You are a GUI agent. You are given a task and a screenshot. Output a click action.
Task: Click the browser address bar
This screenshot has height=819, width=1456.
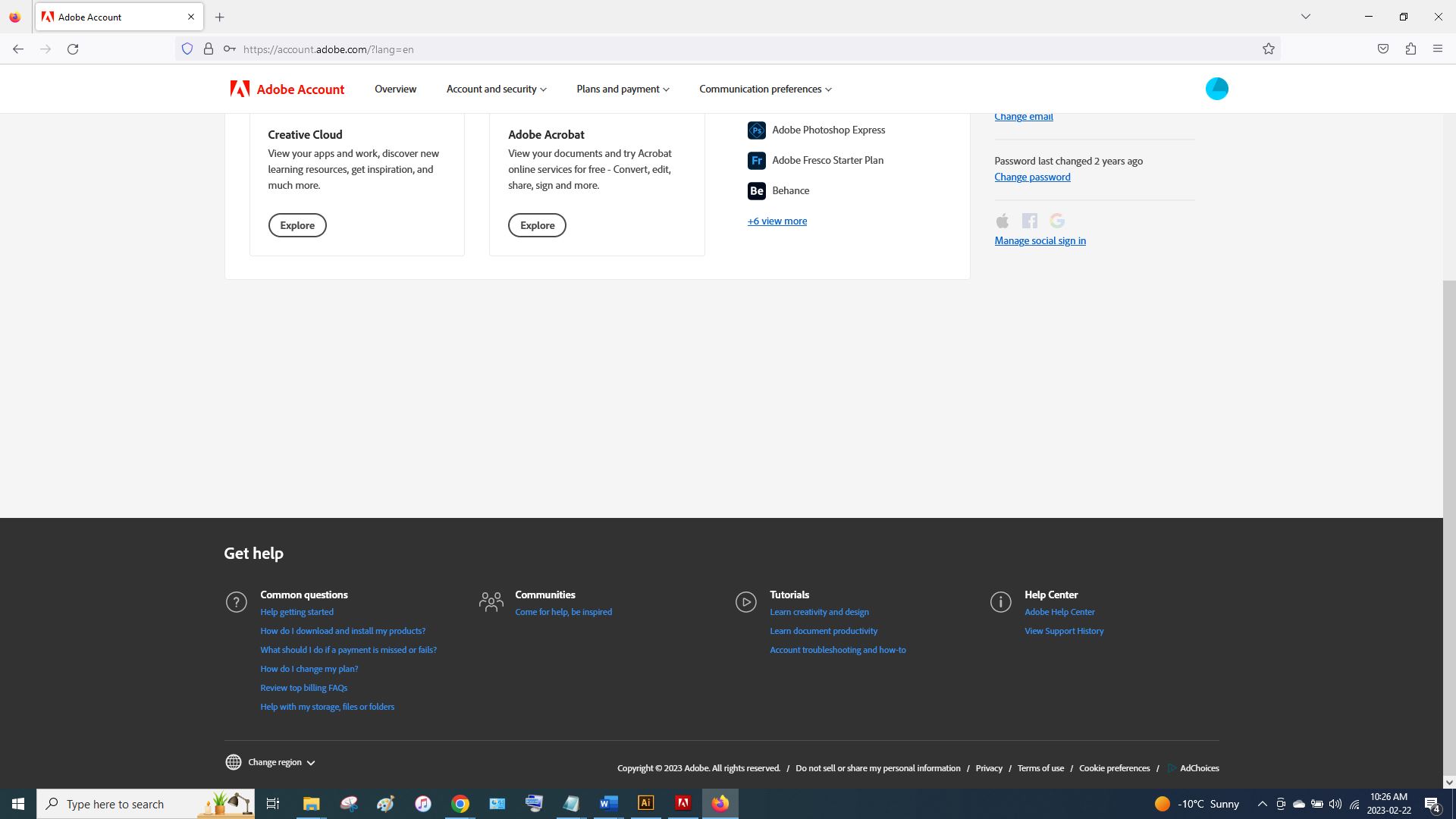tap(682, 49)
